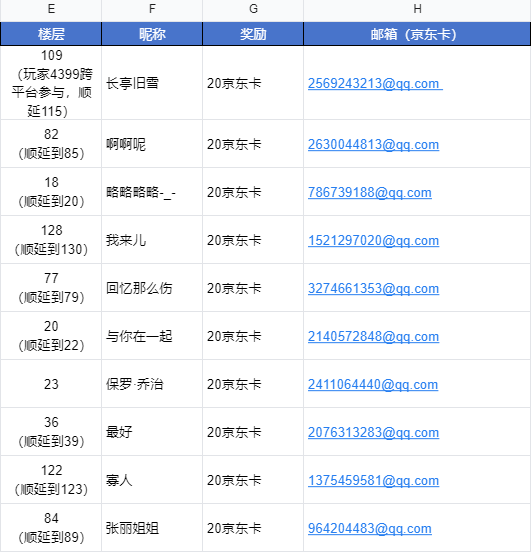Select floor cell 23
Screen dimensions: 531x552
click(x=51, y=384)
